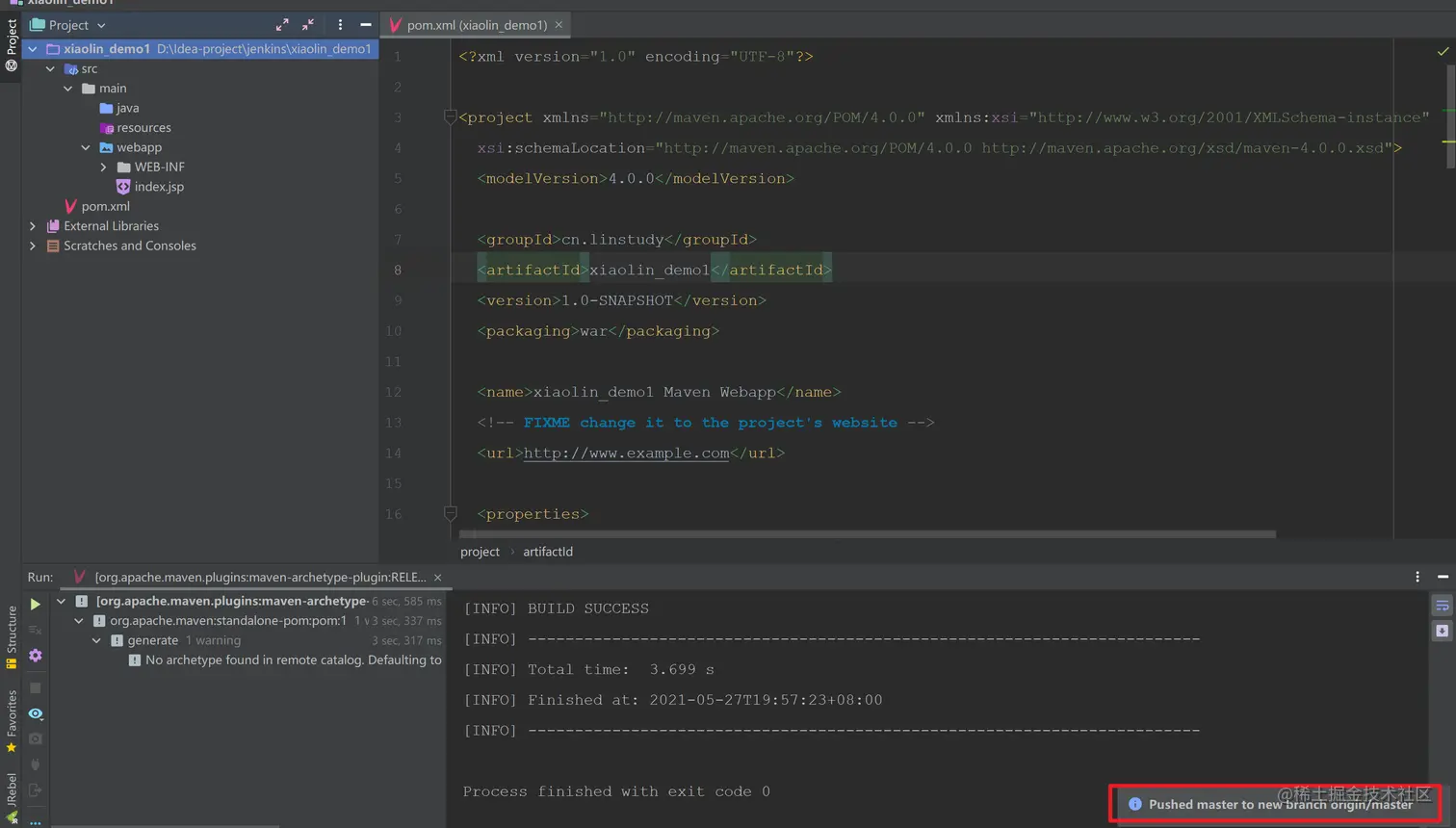
Task: Hide the Run tool window with minus icon
Action: tap(1443, 577)
